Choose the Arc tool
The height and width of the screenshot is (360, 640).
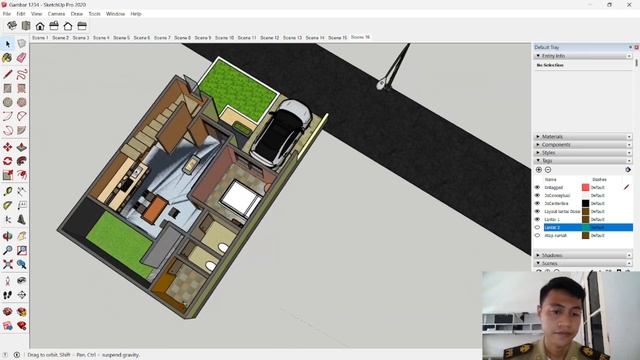(x=7, y=116)
